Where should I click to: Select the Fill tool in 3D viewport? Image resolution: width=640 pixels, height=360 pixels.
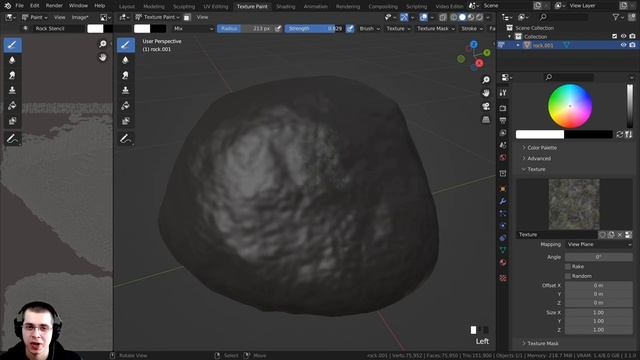tap(126, 106)
